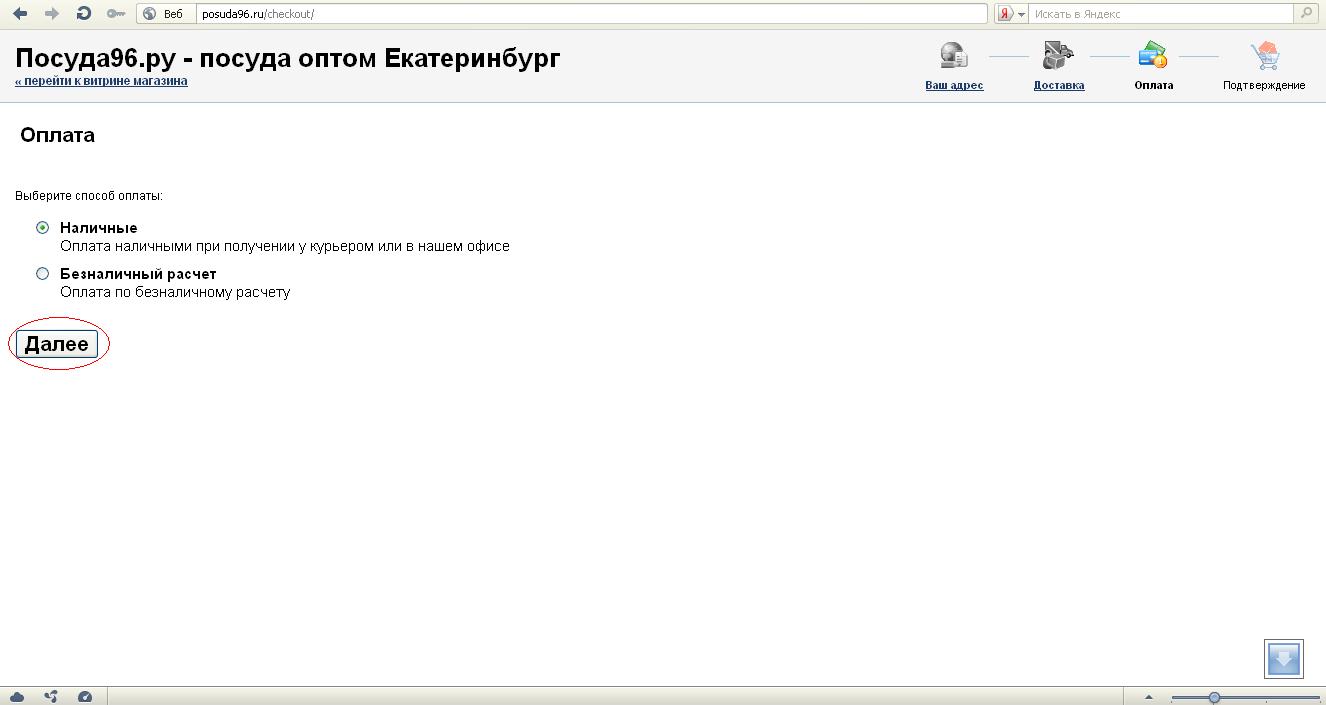This screenshot has width=1326, height=705.
Task: Click the Безналичный расчет label
Action: click(138, 274)
